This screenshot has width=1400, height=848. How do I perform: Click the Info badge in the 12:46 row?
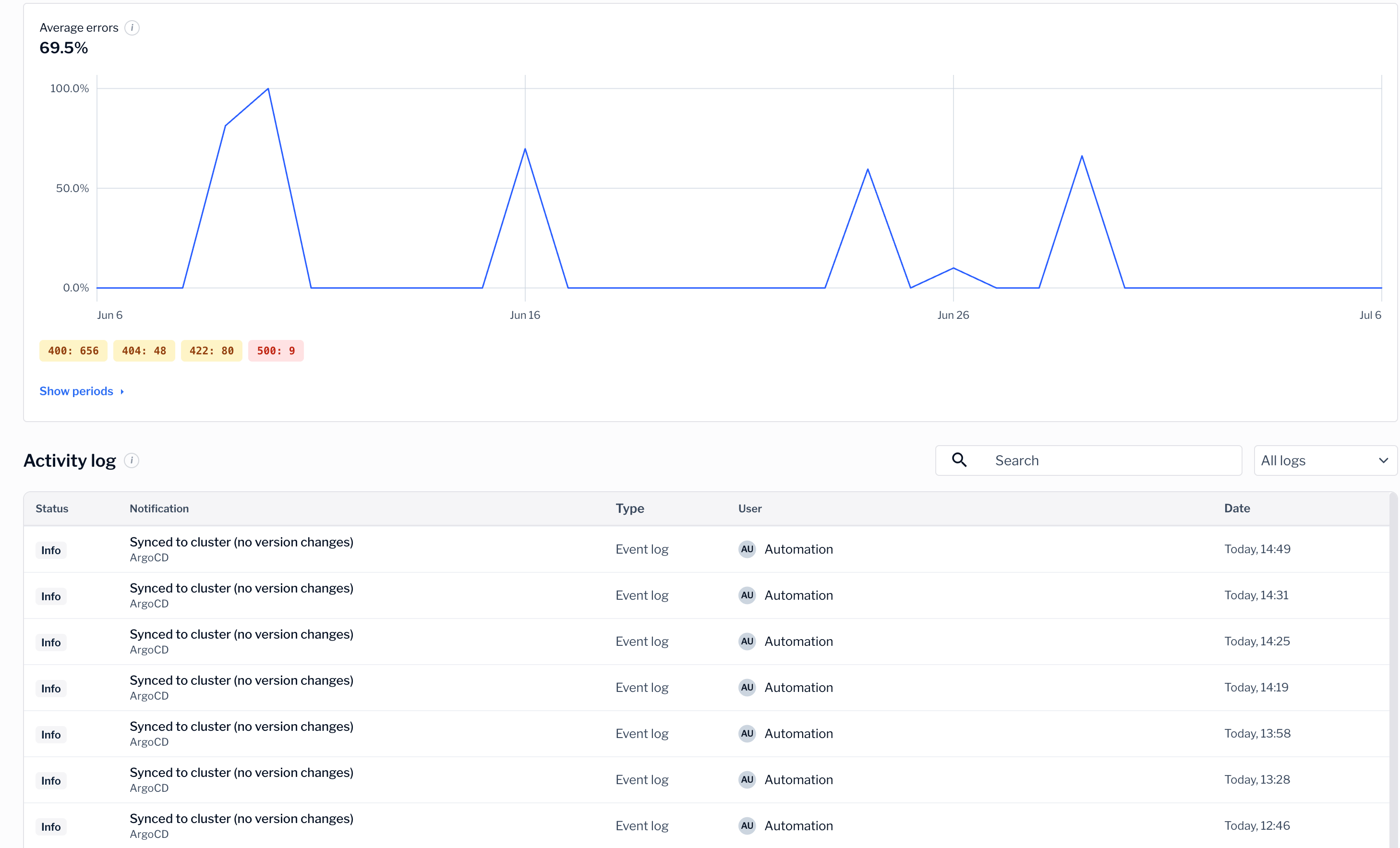click(x=50, y=826)
